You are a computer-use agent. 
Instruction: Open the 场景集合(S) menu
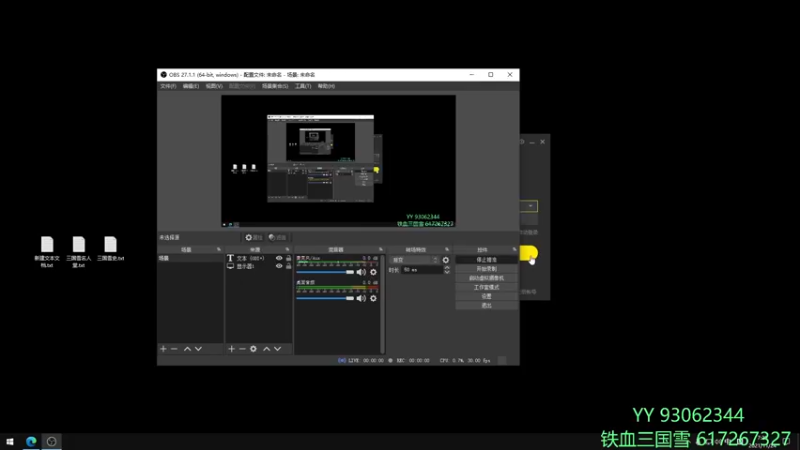(275, 86)
